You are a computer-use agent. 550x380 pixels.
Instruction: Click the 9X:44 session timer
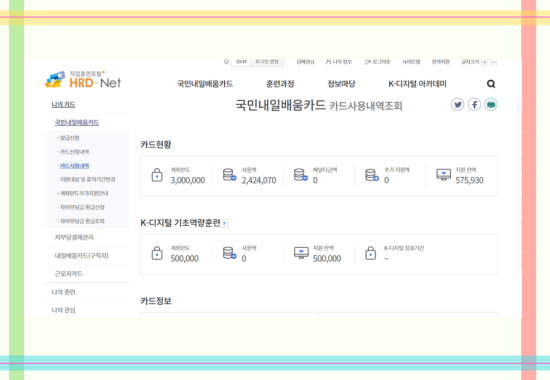point(241,62)
